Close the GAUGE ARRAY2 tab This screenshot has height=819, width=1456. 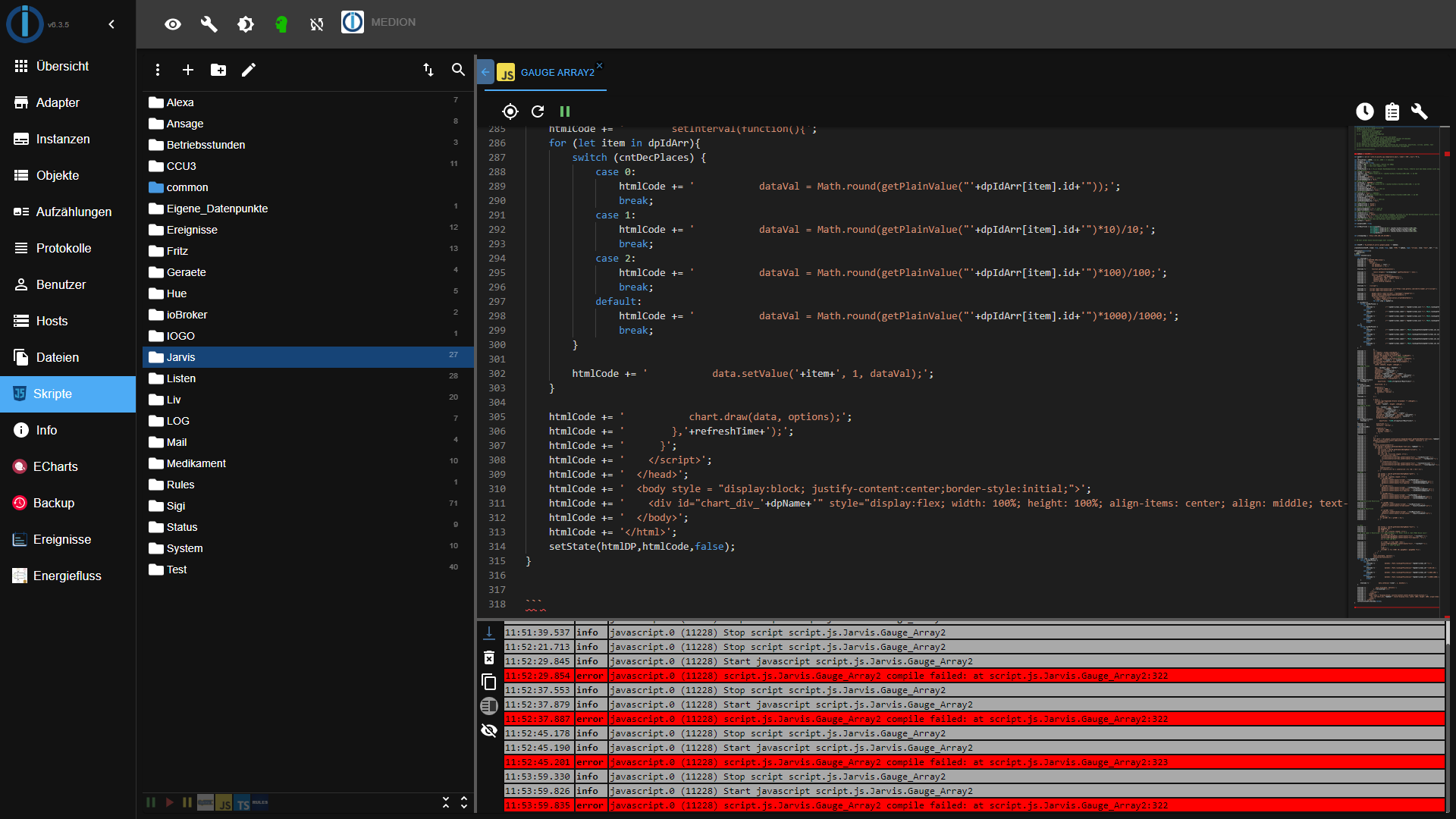(599, 66)
